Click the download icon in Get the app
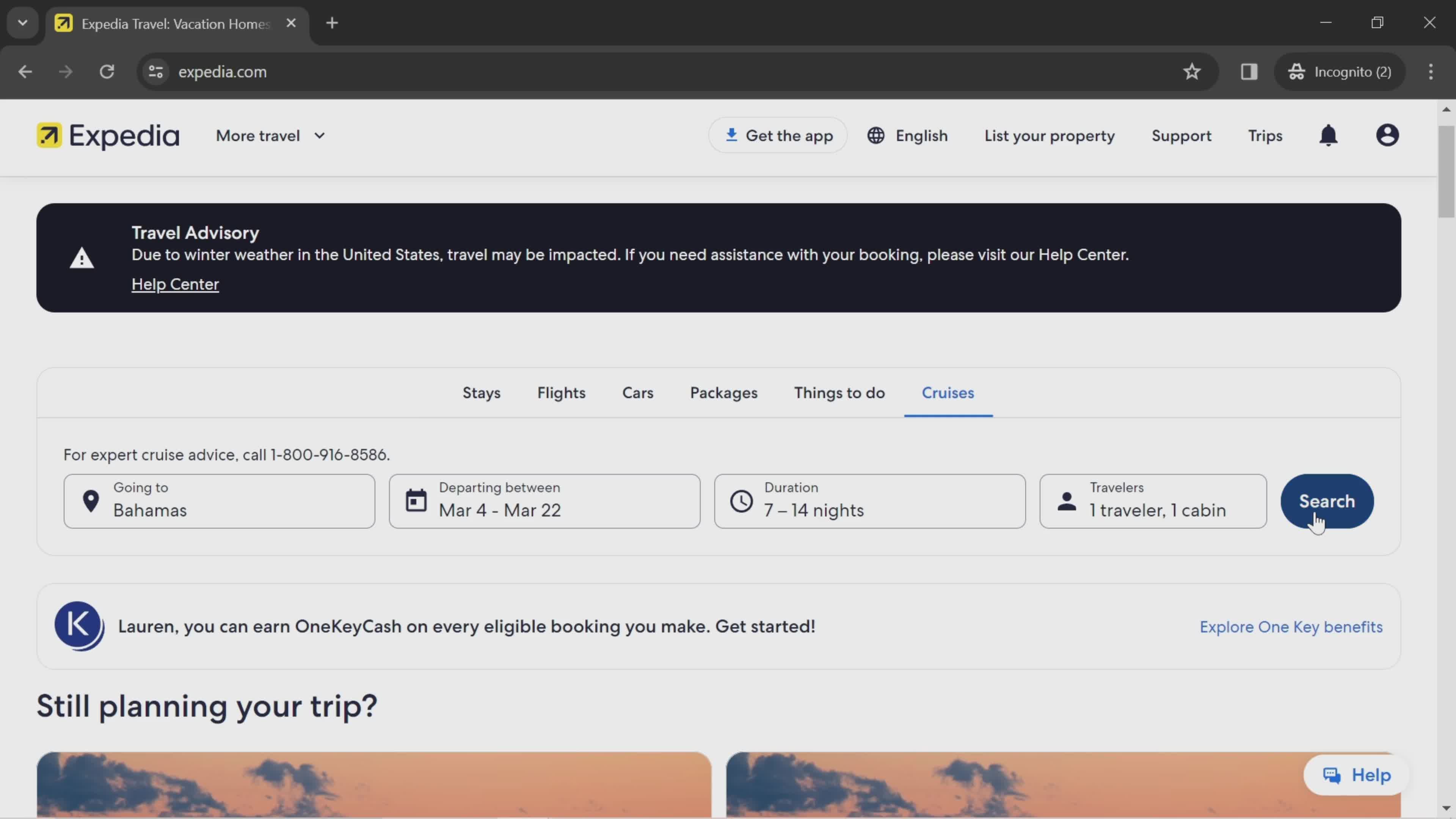Viewport: 1456px width, 819px height. (731, 135)
